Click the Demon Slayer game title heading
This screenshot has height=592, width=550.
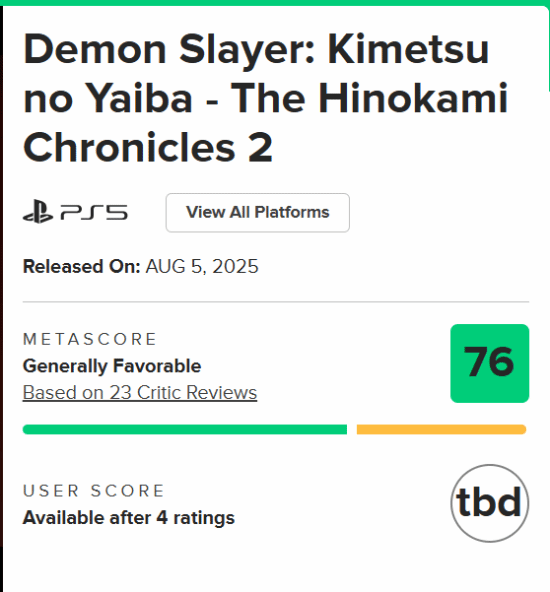[x=265, y=98]
